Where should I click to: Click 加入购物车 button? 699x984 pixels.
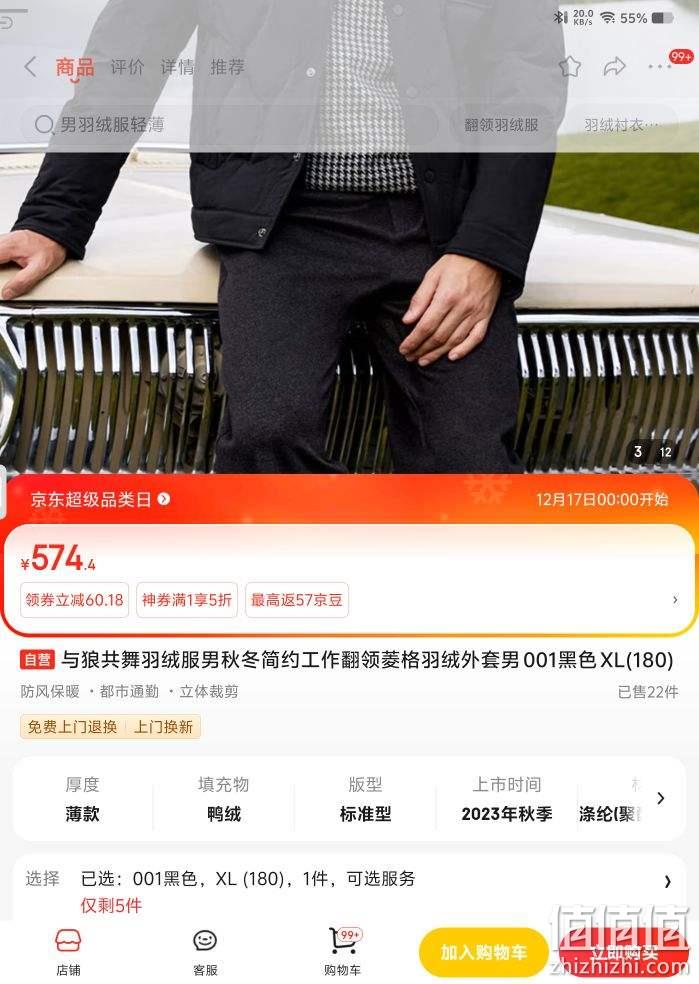(483, 952)
